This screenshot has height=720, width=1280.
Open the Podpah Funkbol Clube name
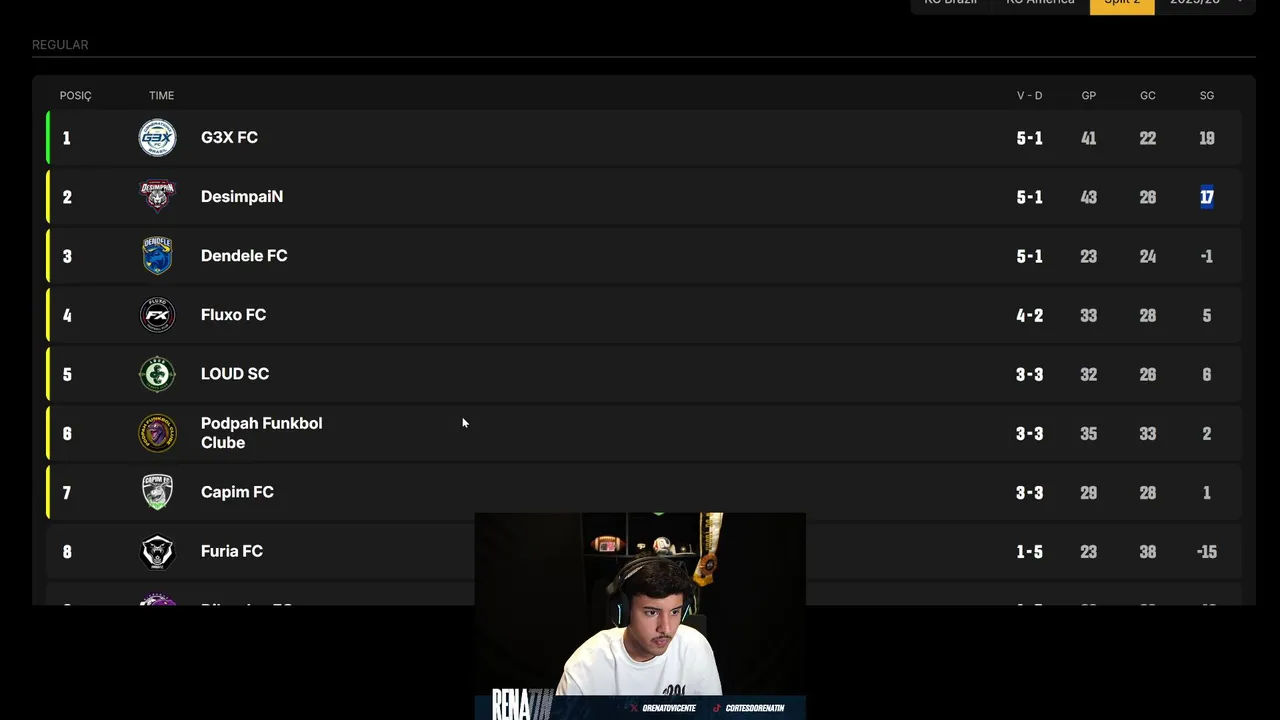(261, 433)
